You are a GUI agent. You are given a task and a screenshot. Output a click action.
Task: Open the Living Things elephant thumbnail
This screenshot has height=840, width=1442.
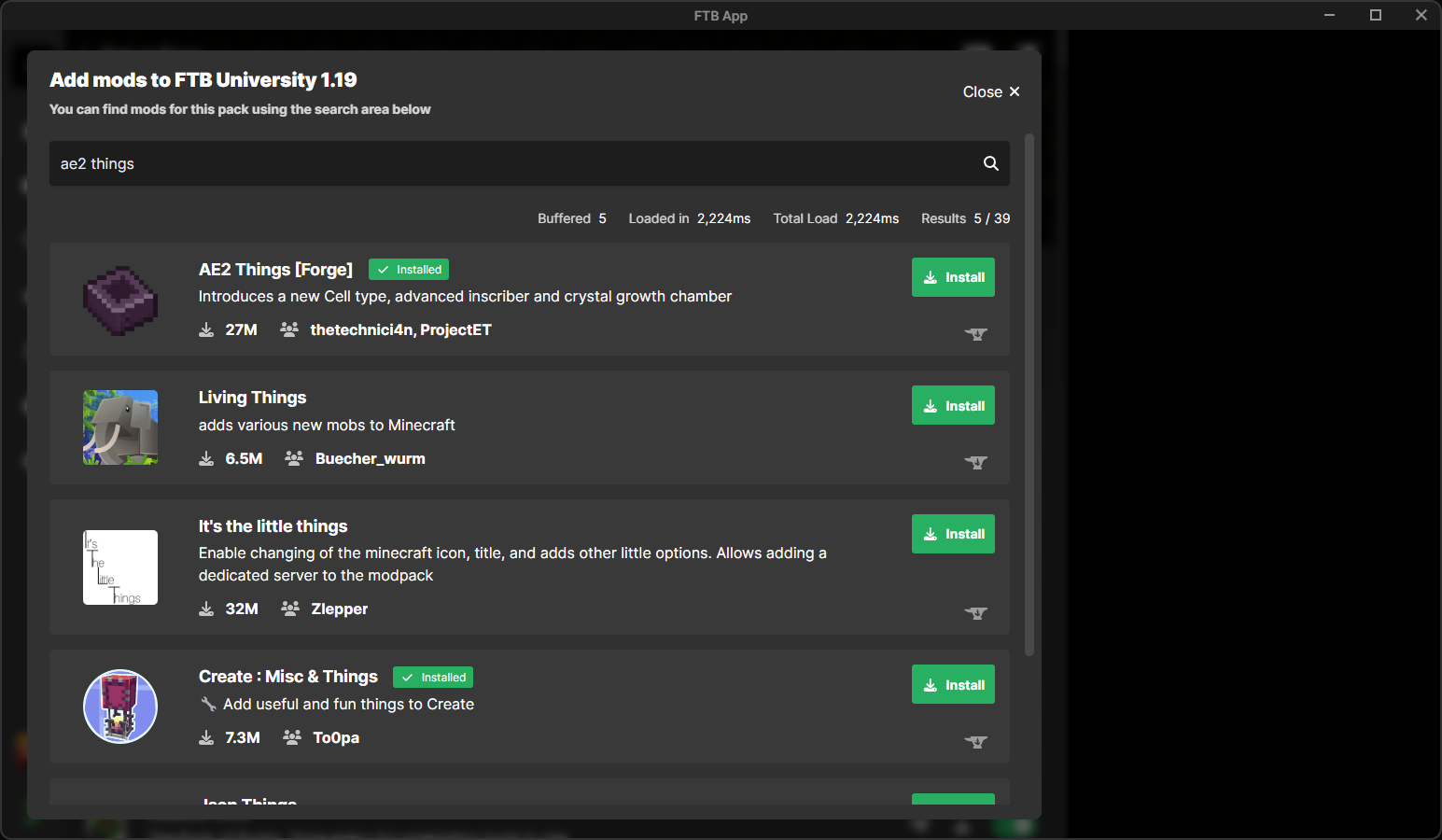tap(120, 427)
